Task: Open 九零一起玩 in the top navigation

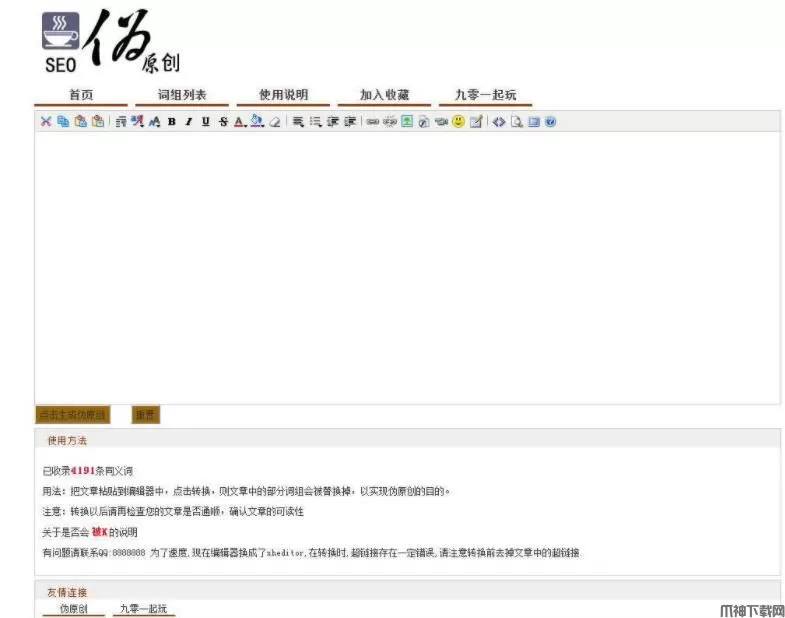Action: click(485, 95)
